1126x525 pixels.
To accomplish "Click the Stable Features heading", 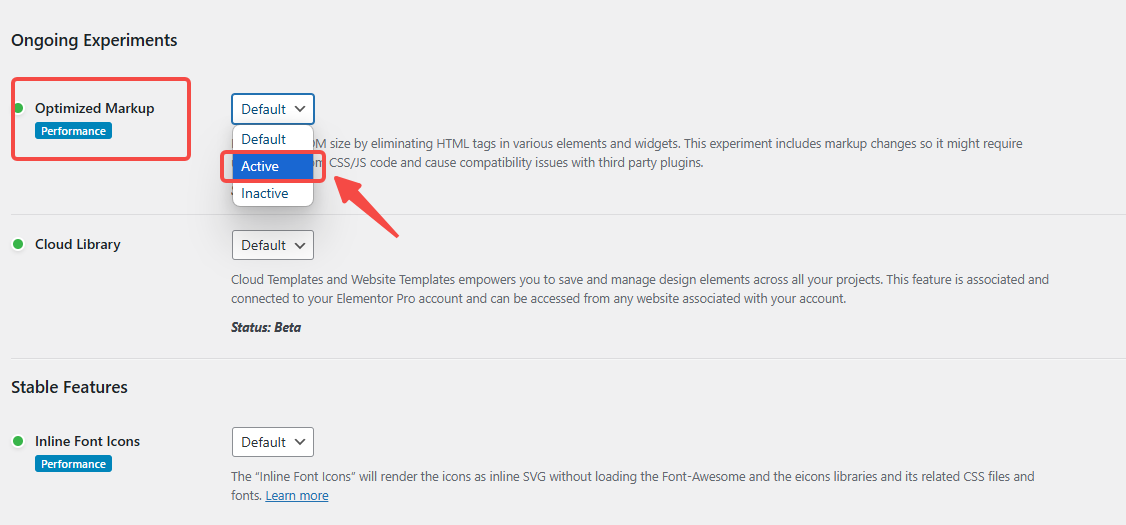I will (x=69, y=386).
